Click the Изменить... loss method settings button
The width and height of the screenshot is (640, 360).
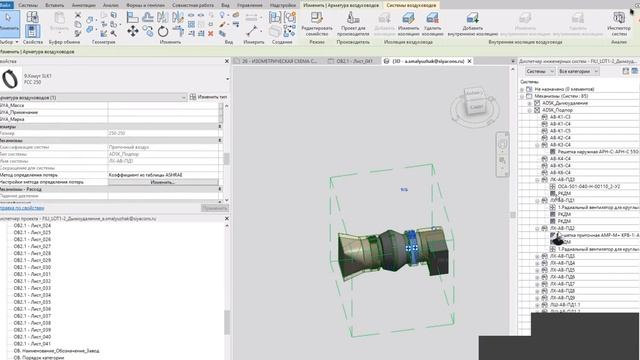pos(163,182)
